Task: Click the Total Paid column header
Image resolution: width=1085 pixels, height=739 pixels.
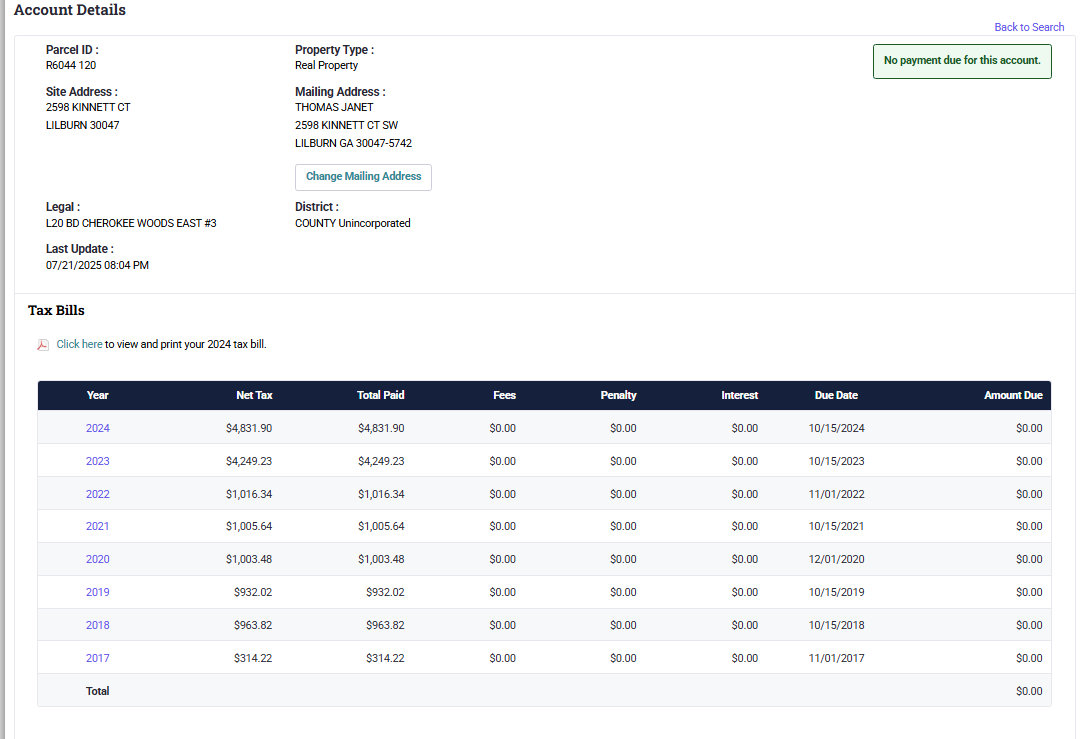Action: [x=380, y=395]
